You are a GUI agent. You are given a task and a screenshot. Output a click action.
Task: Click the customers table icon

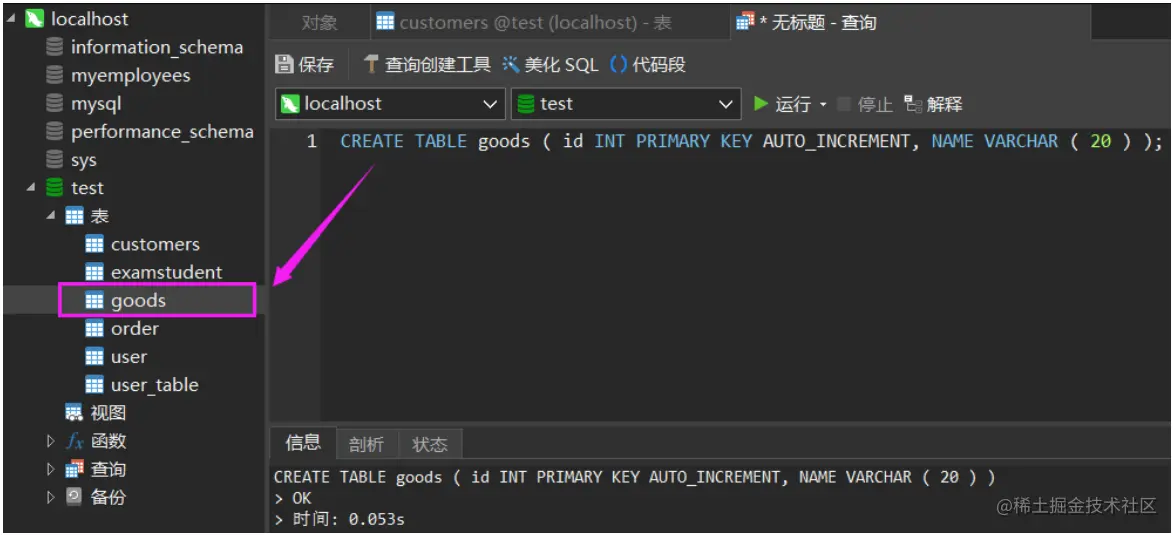coord(94,245)
